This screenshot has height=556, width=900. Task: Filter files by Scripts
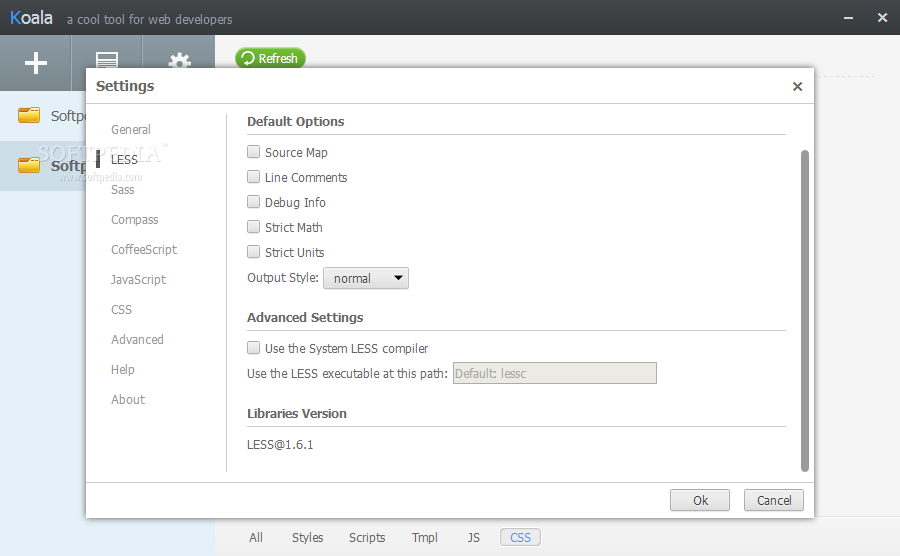pos(367,538)
